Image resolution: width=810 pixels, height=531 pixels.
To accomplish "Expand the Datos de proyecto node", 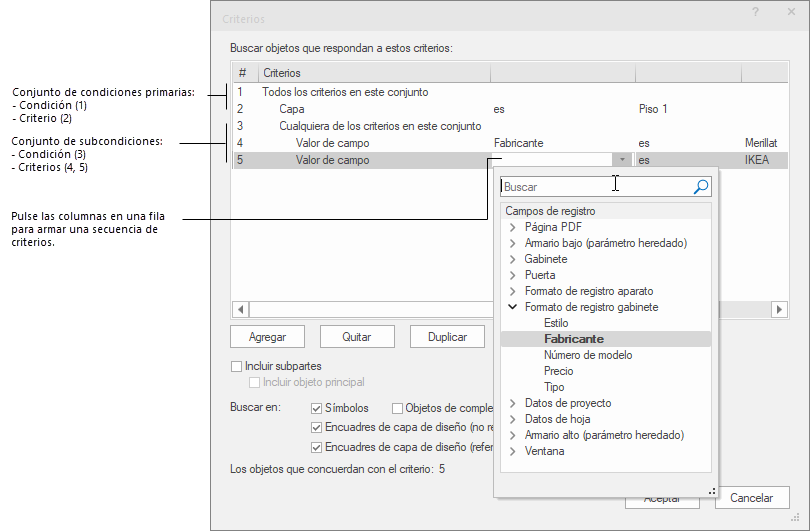I will 513,403.
